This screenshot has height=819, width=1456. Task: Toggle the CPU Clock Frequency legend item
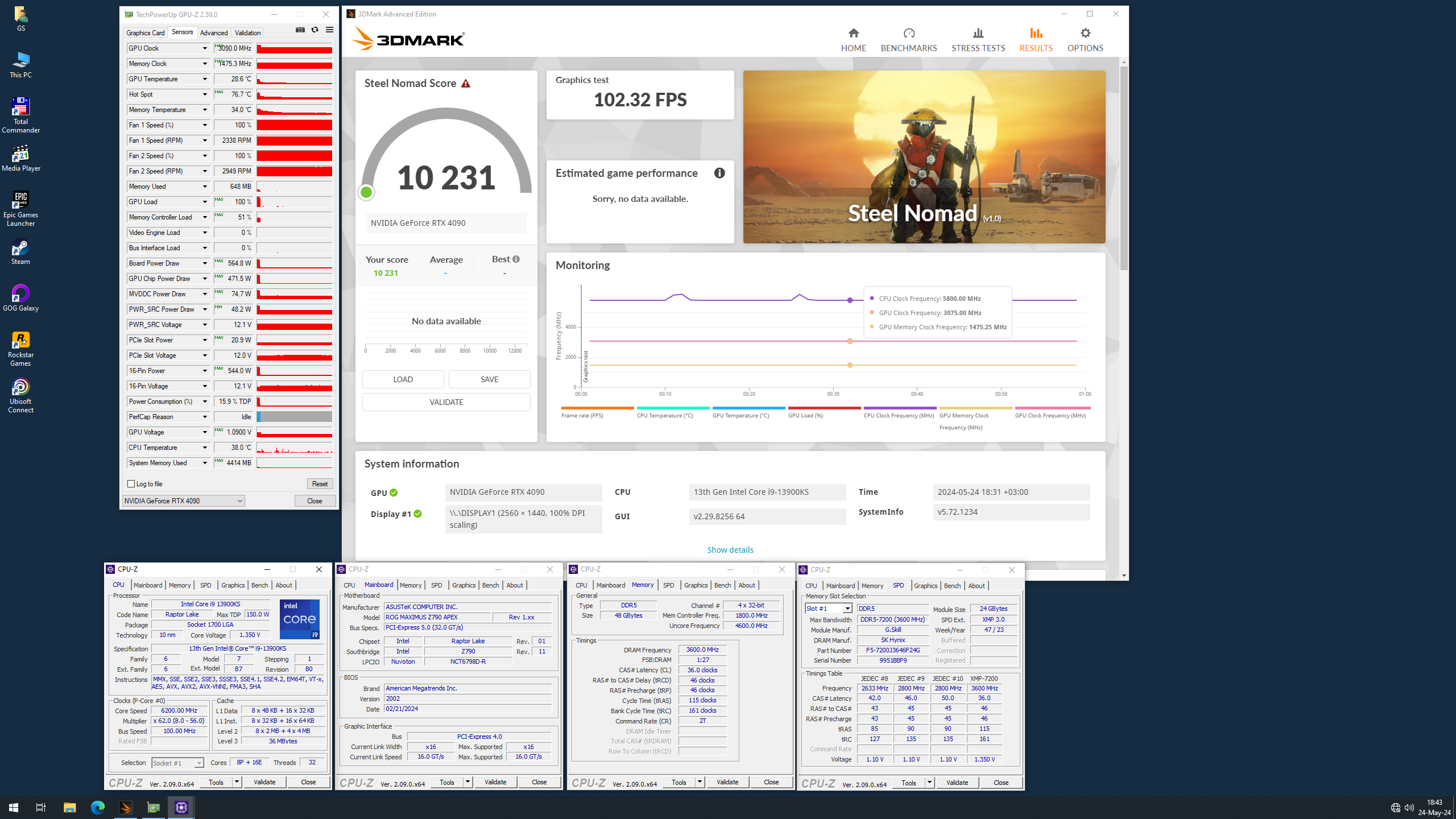[x=900, y=413]
